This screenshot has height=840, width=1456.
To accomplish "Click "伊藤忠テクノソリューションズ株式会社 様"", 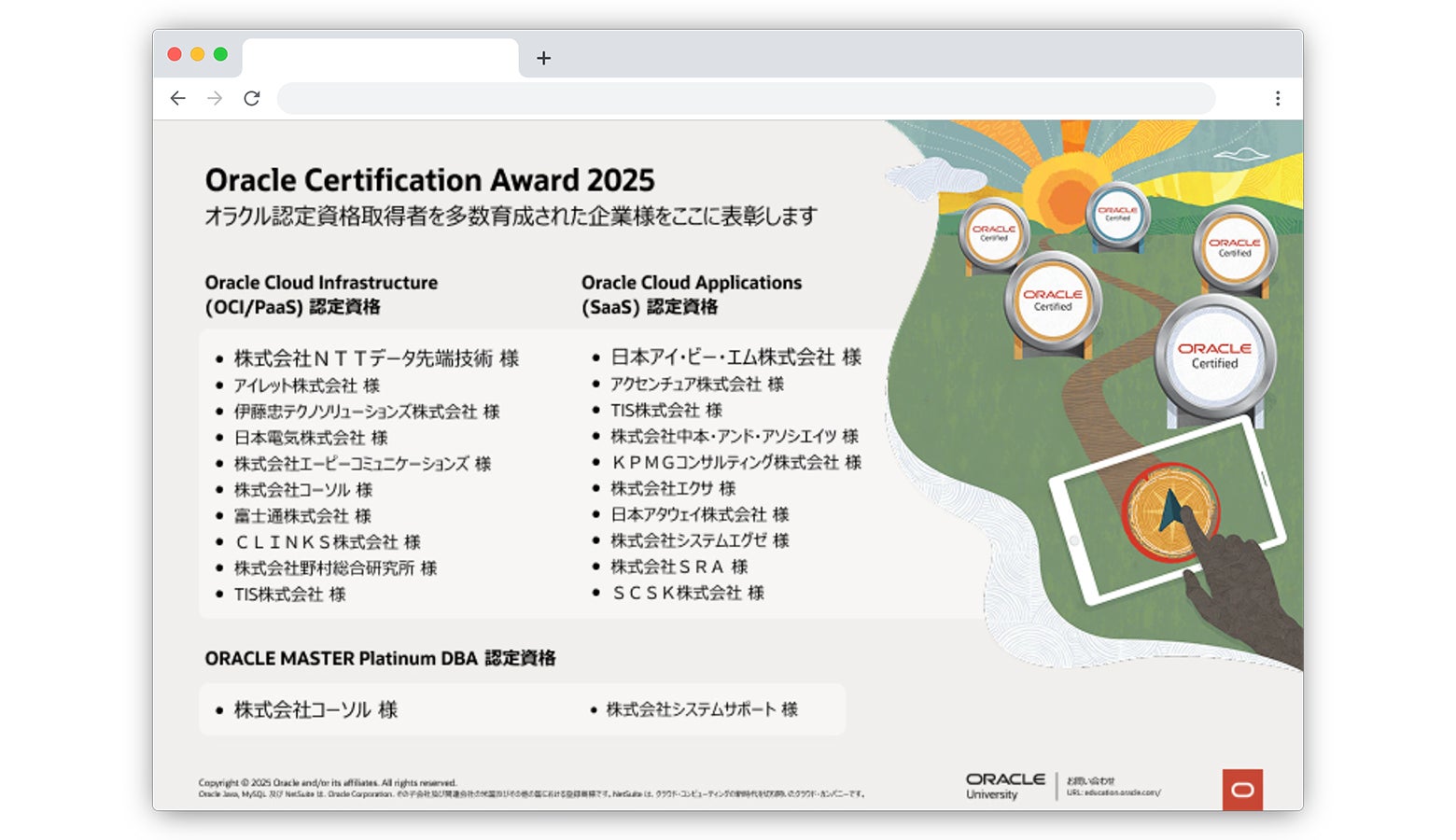I will 367,412.
